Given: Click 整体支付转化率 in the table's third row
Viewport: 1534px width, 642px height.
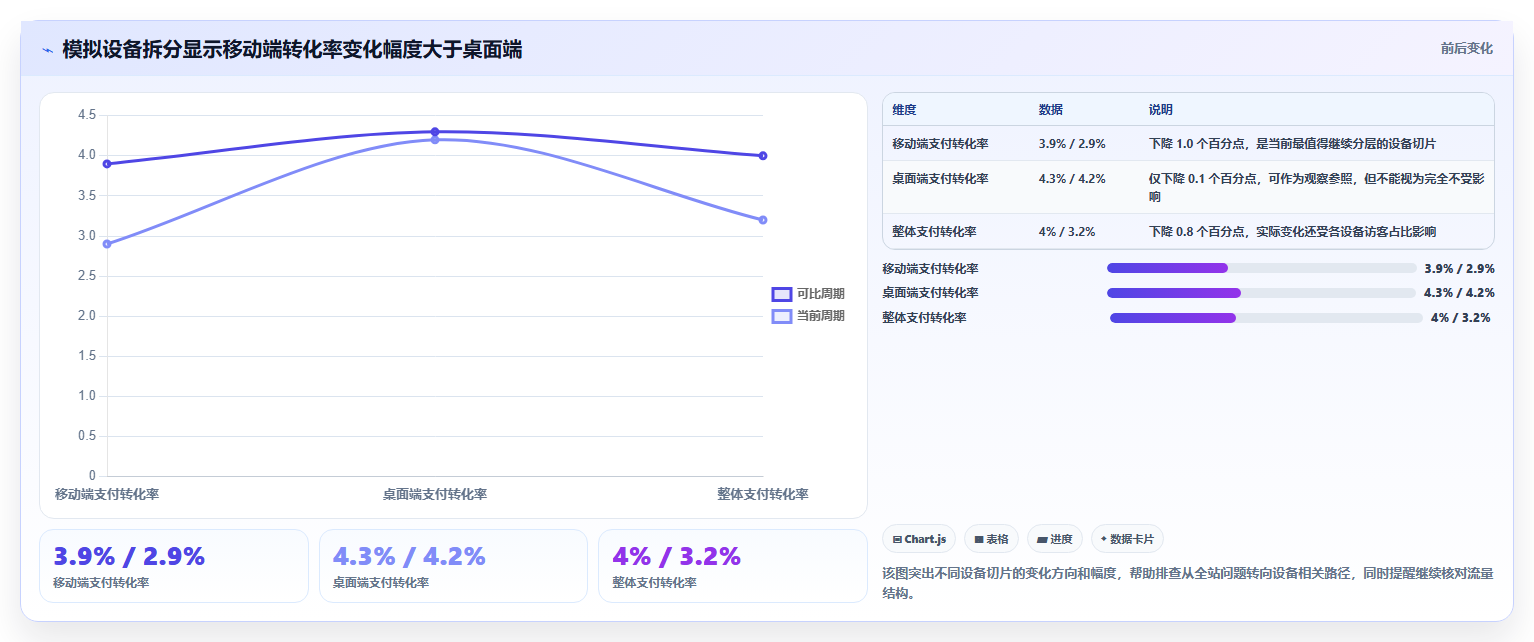Looking at the screenshot, I should point(935,232).
